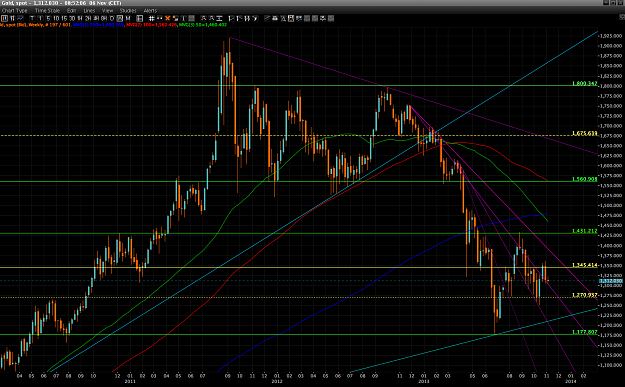
Task: Set the 10-minute interval button
Action: pos(56,18)
